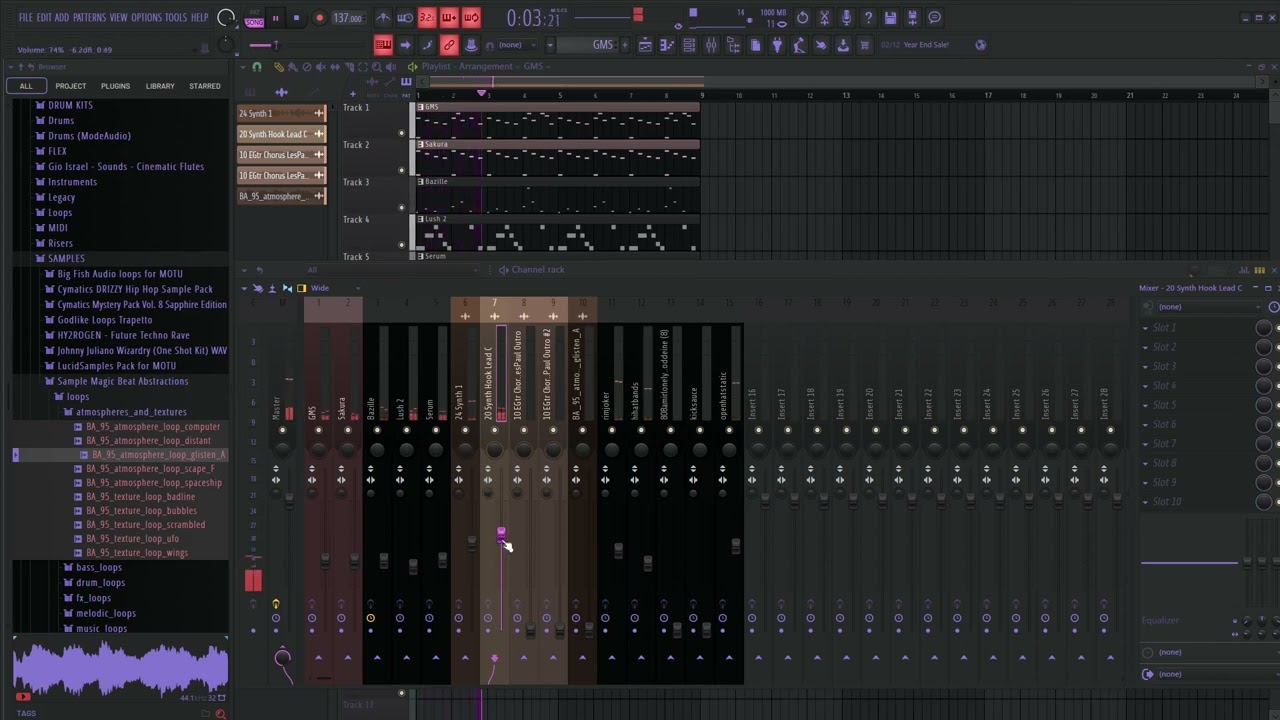Toggle Pattern/Song mode switch

tap(254, 18)
